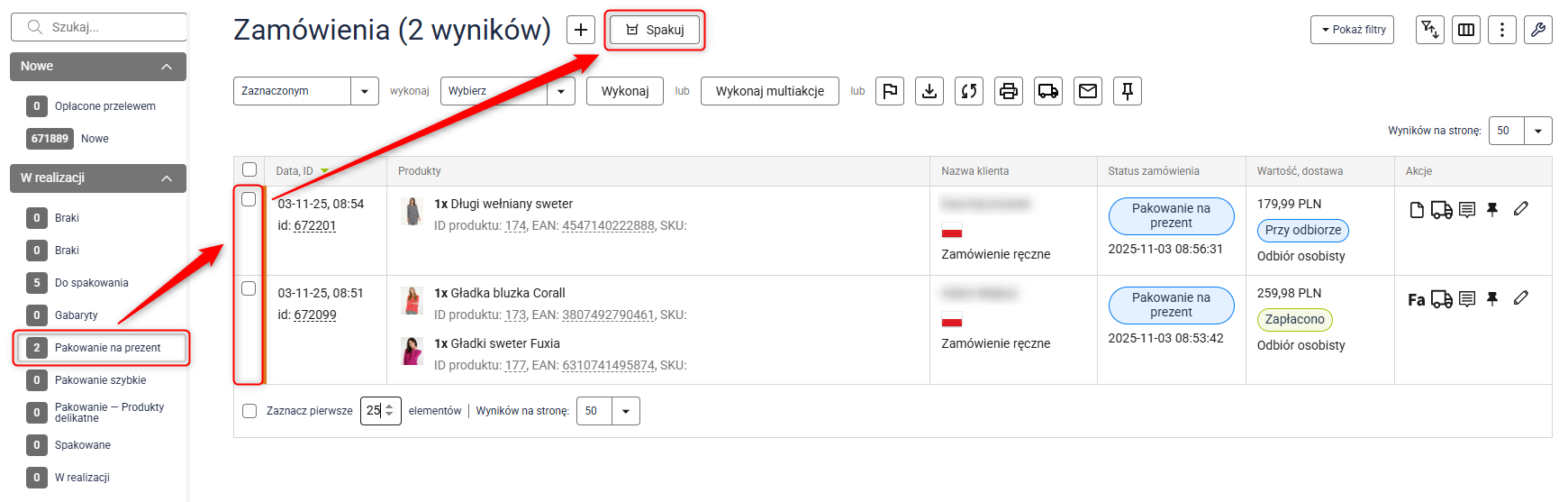Click the Spakuj button

pyautogui.click(x=655, y=30)
